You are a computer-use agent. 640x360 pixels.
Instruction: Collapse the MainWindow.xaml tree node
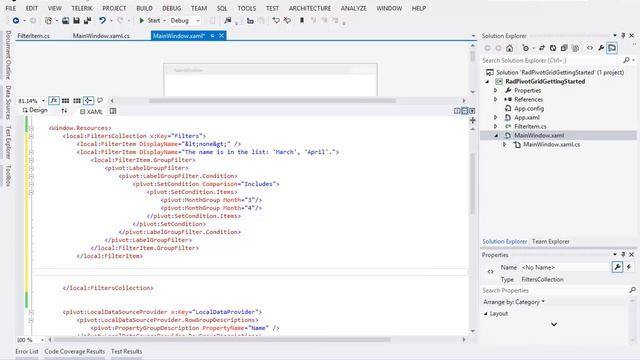(x=496, y=135)
